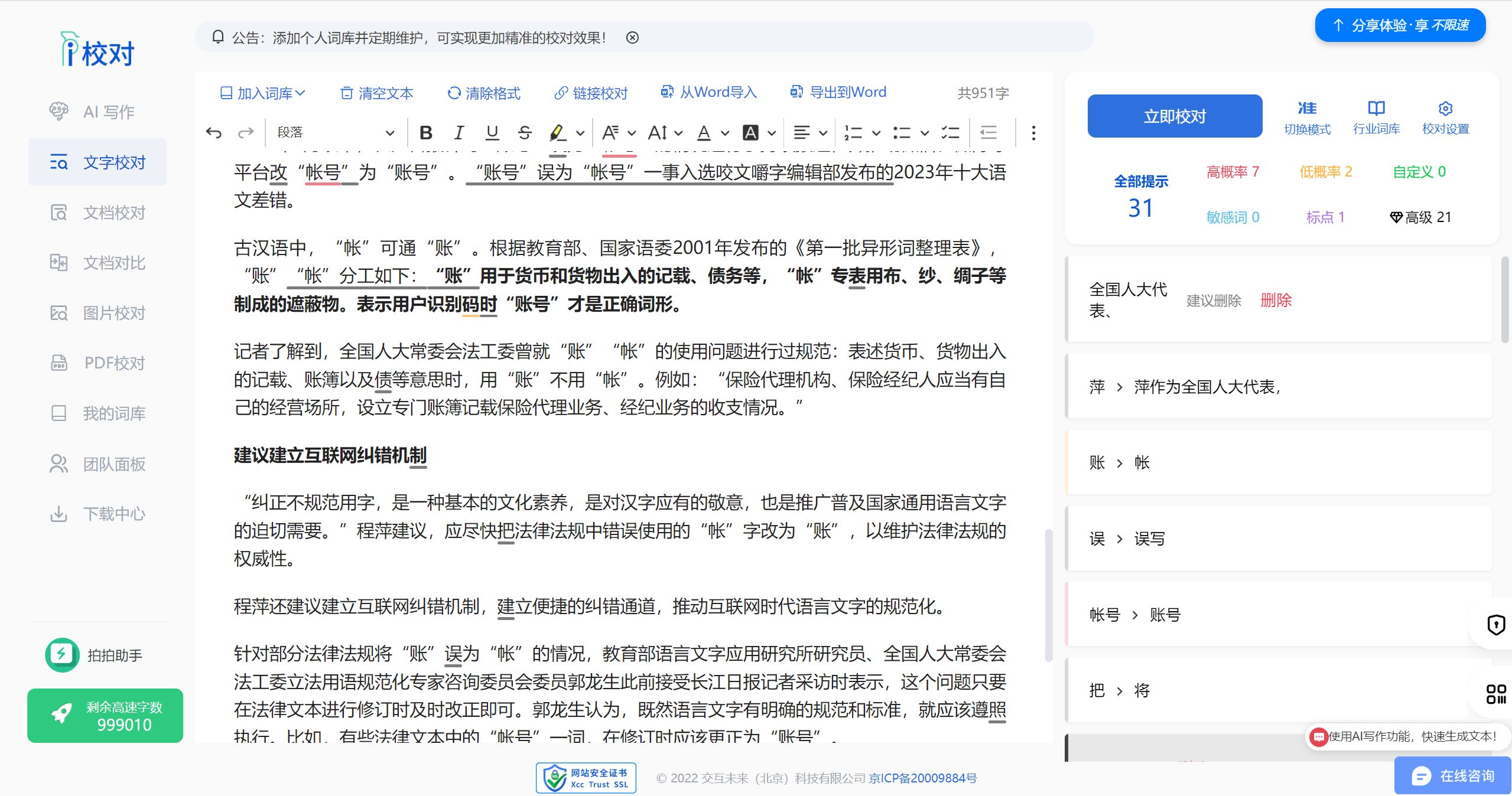1512x796 pixels.
Task: Toggle bold formatting
Action: click(425, 133)
